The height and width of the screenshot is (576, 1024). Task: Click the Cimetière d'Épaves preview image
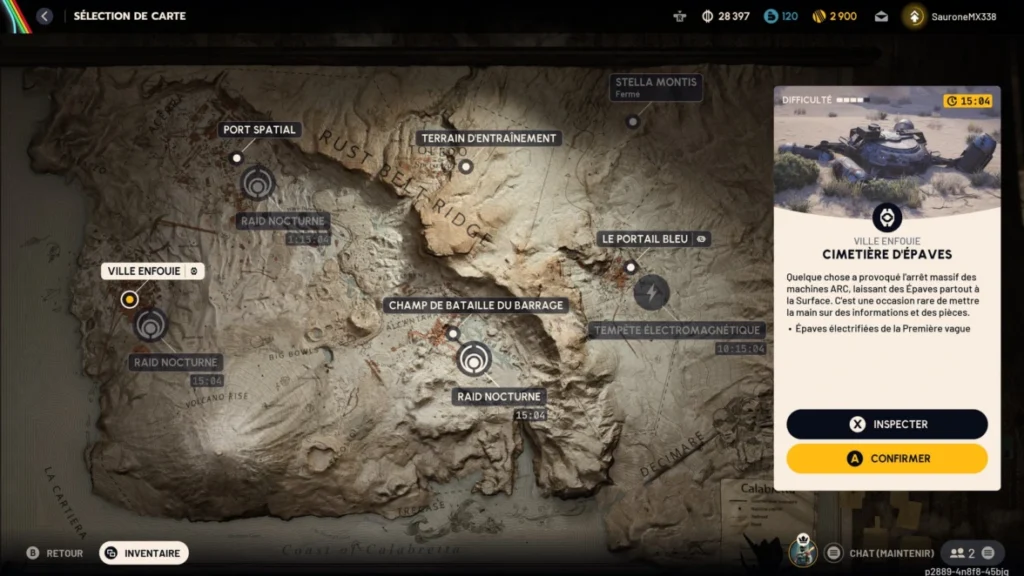[887, 150]
